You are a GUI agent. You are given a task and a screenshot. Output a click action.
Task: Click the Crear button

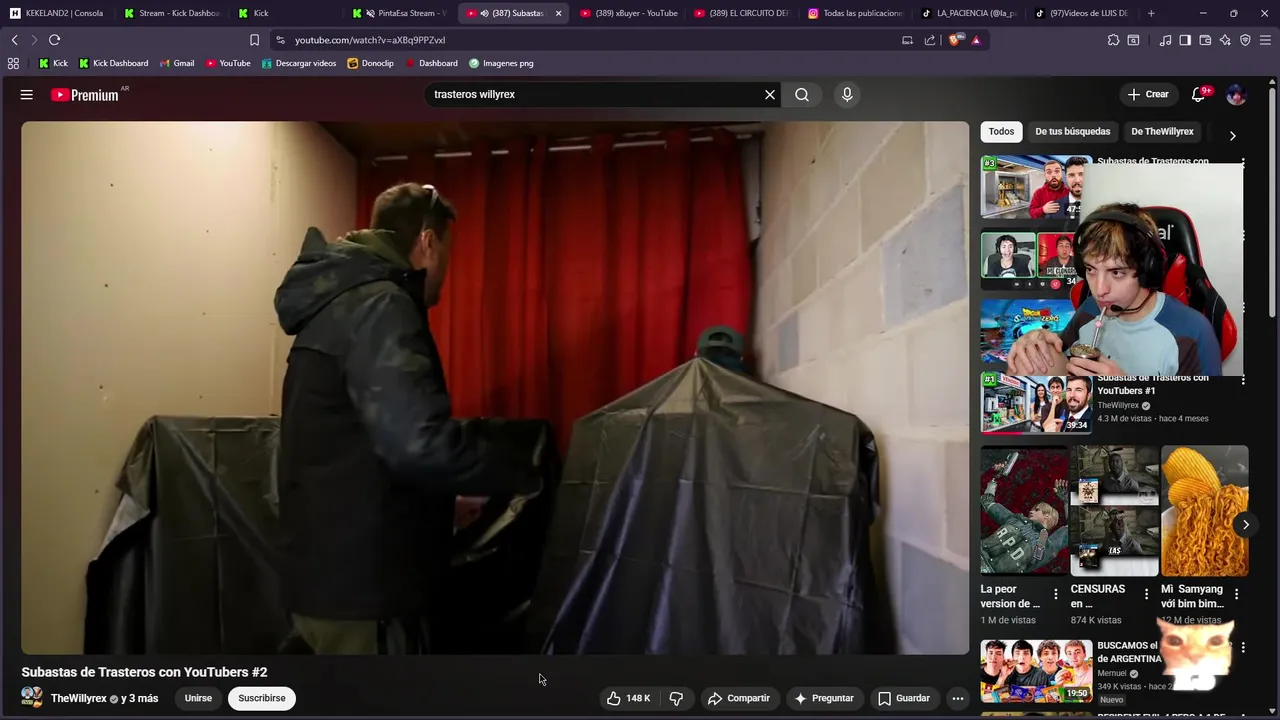(1148, 94)
